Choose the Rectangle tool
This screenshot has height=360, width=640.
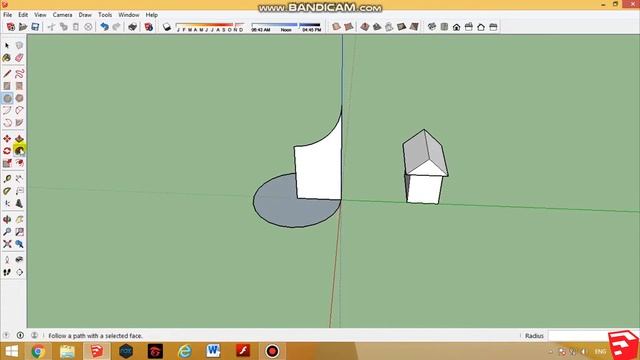coord(7,86)
